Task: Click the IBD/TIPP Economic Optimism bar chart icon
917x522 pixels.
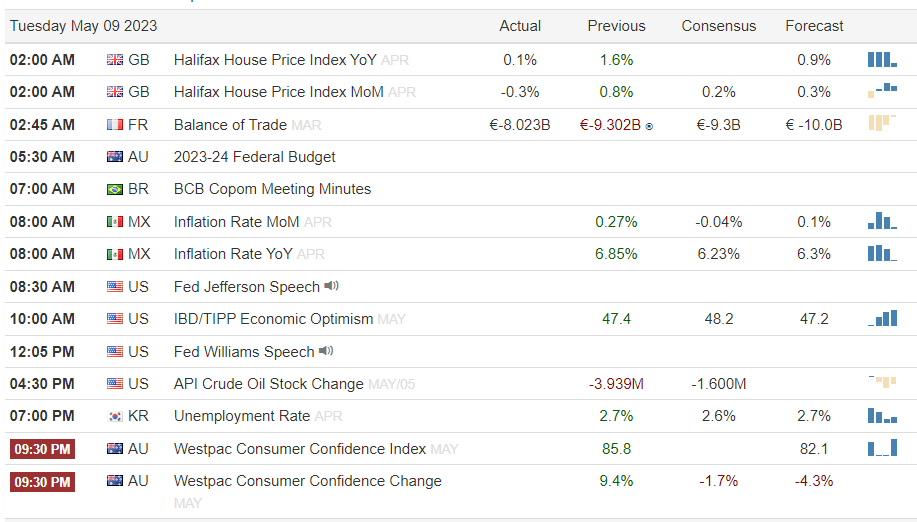Action: 881,319
